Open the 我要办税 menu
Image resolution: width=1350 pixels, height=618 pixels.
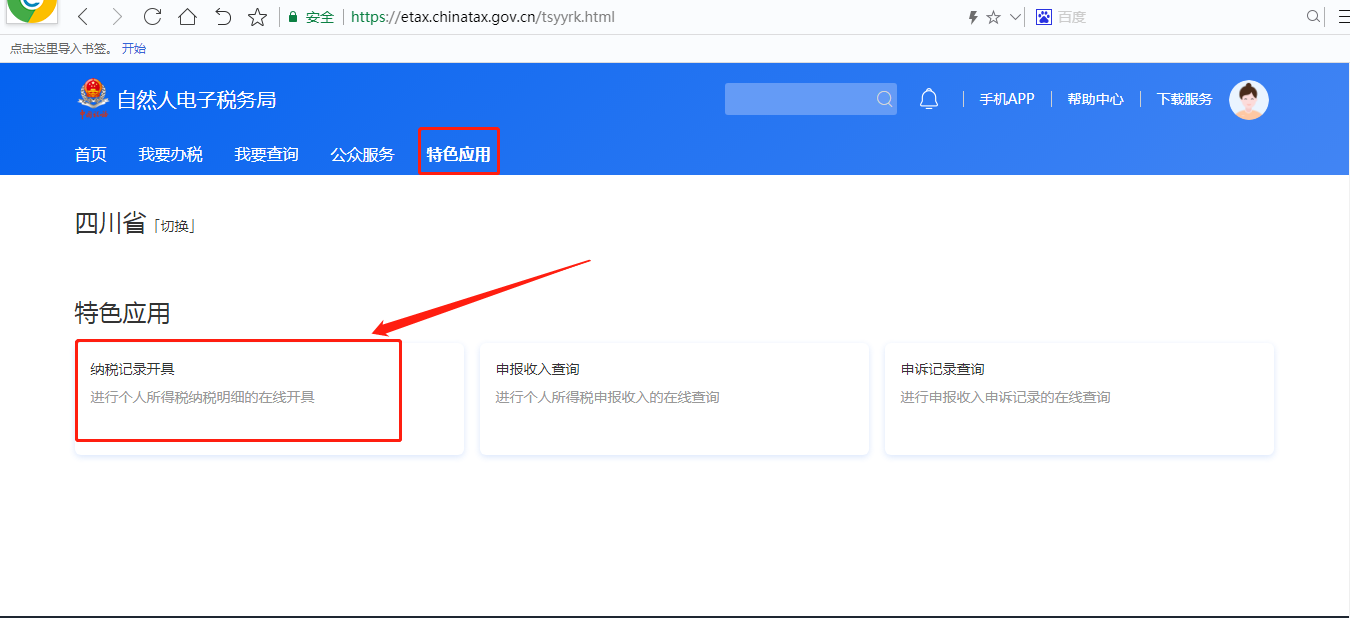click(170, 154)
